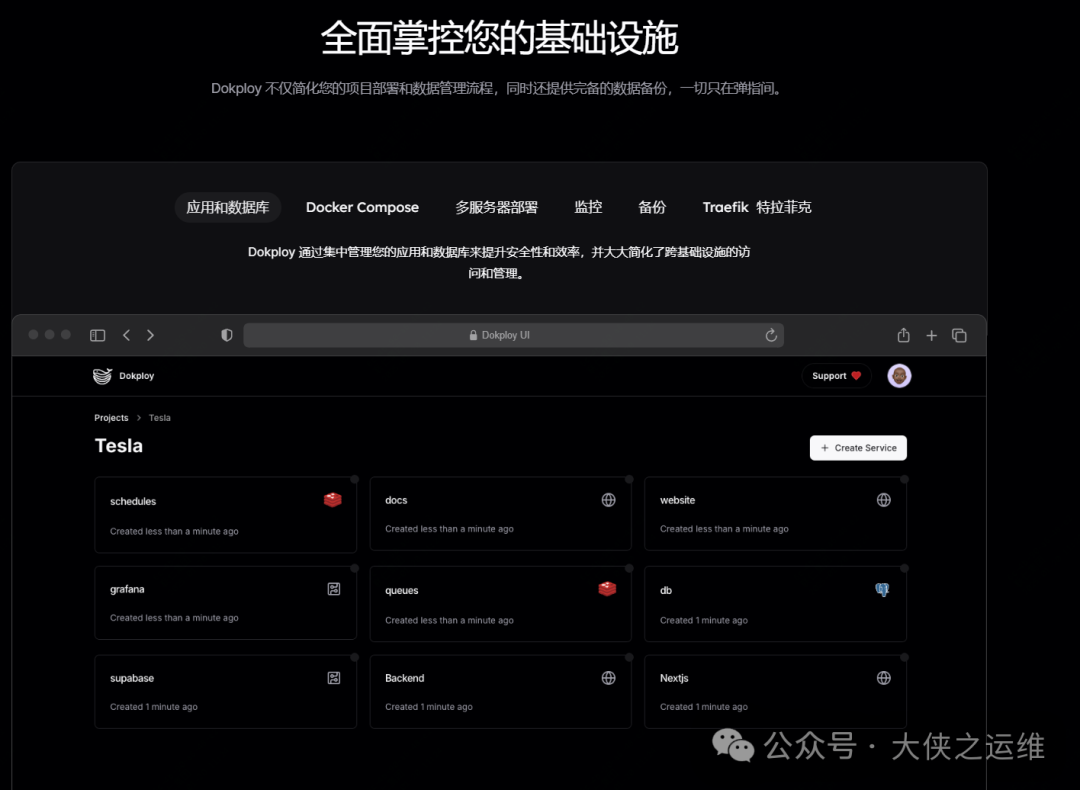1080x790 pixels.
Task: Open the 多服务器部署 tab
Action: tap(496, 207)
